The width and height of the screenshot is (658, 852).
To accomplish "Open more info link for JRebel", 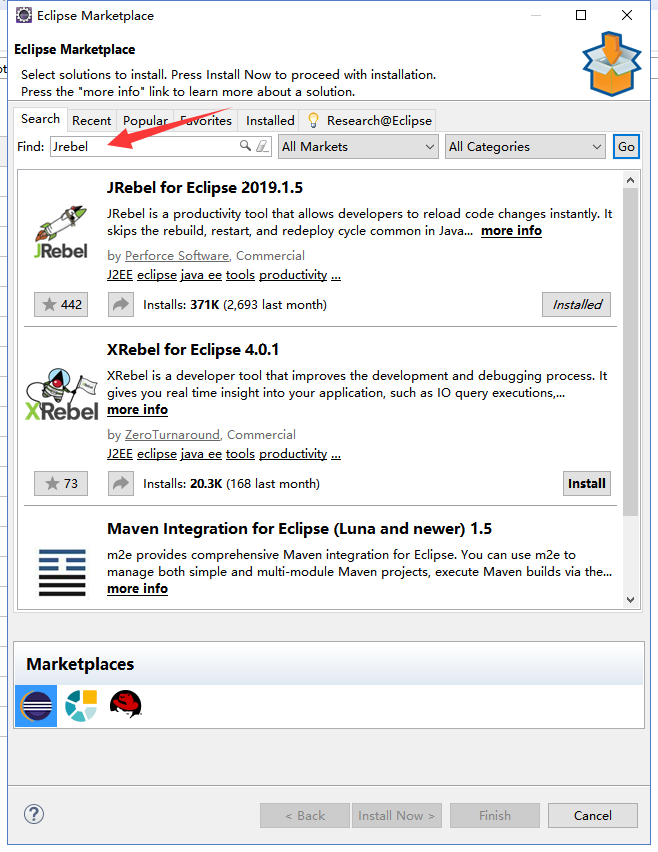I will (511, 231).
